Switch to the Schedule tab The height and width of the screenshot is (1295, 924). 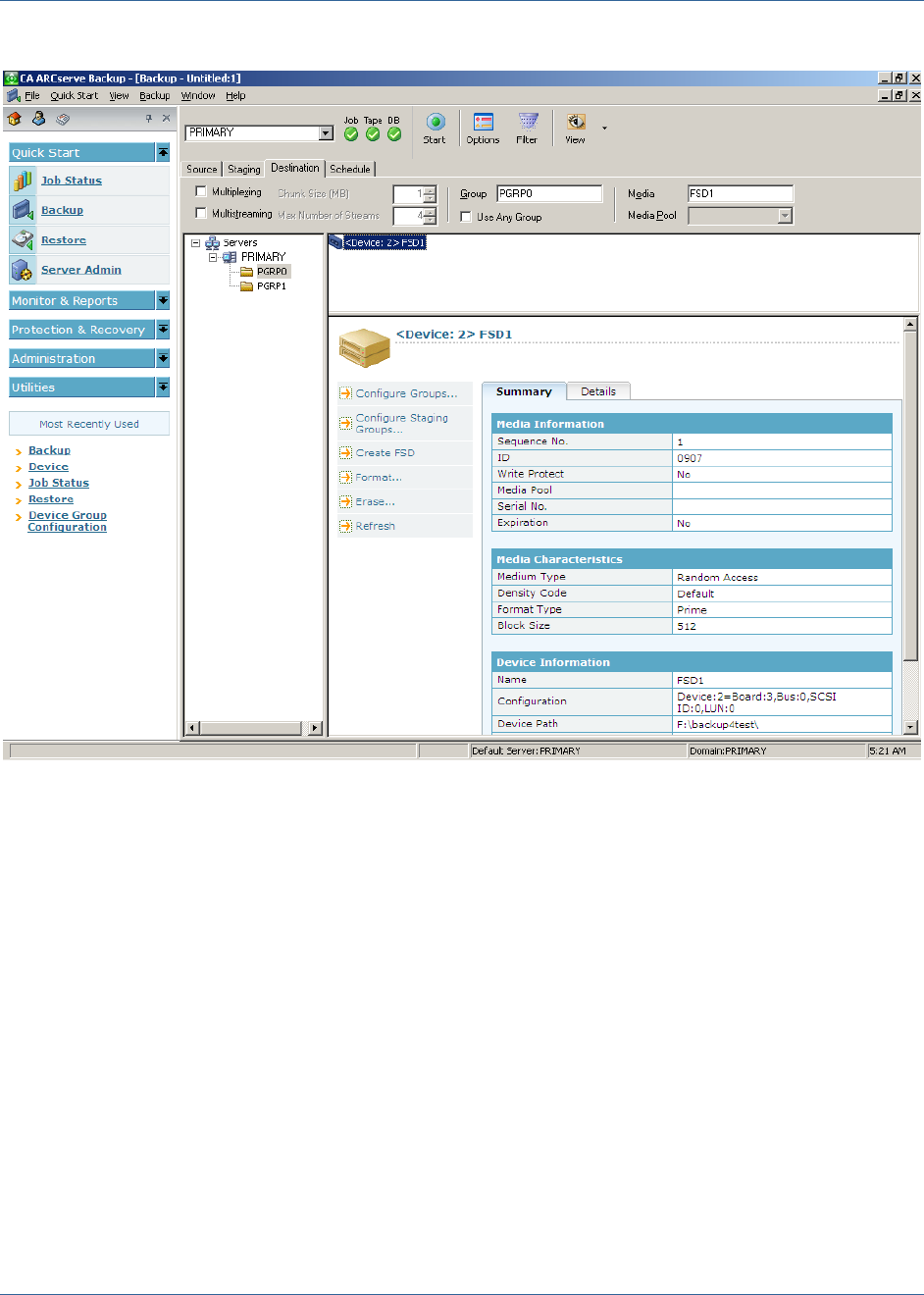350,169
